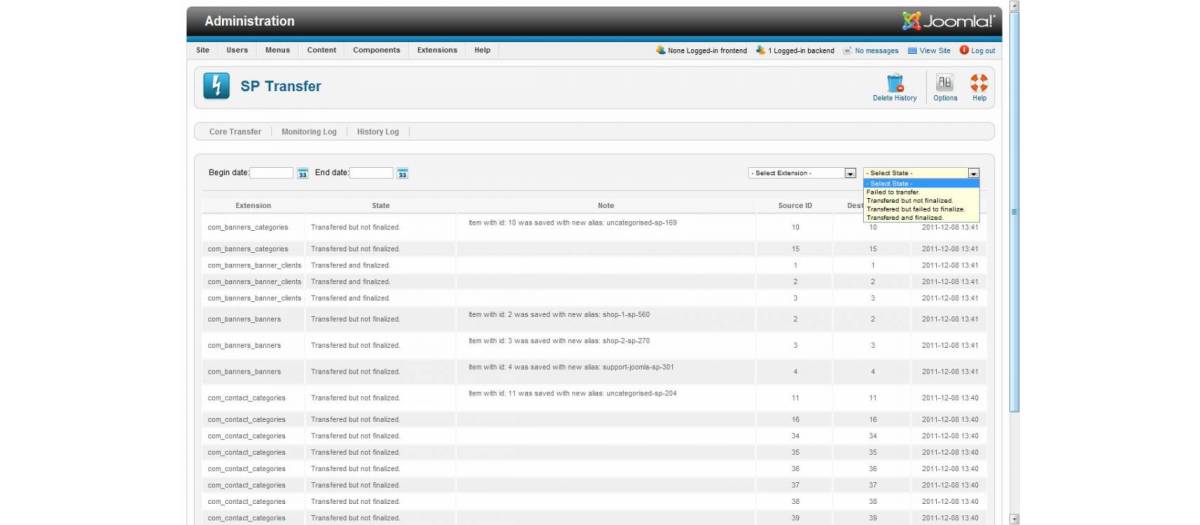This screenshot has width=1200, height=525.
Task: Open the Extensions menu
Action: coord(437,50)
